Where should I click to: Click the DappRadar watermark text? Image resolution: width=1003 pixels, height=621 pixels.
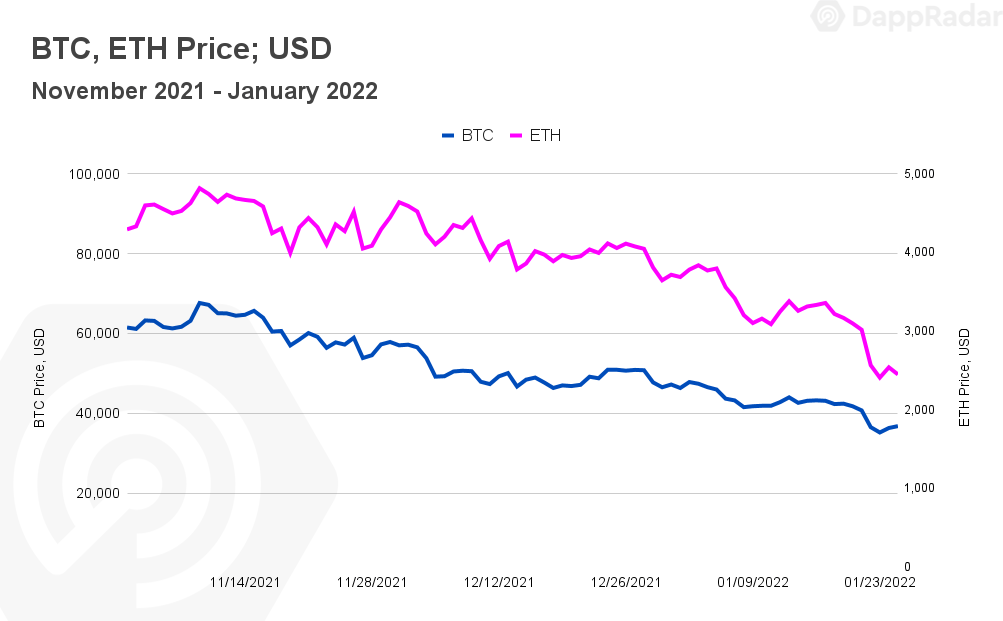click(x=928, y=17)
